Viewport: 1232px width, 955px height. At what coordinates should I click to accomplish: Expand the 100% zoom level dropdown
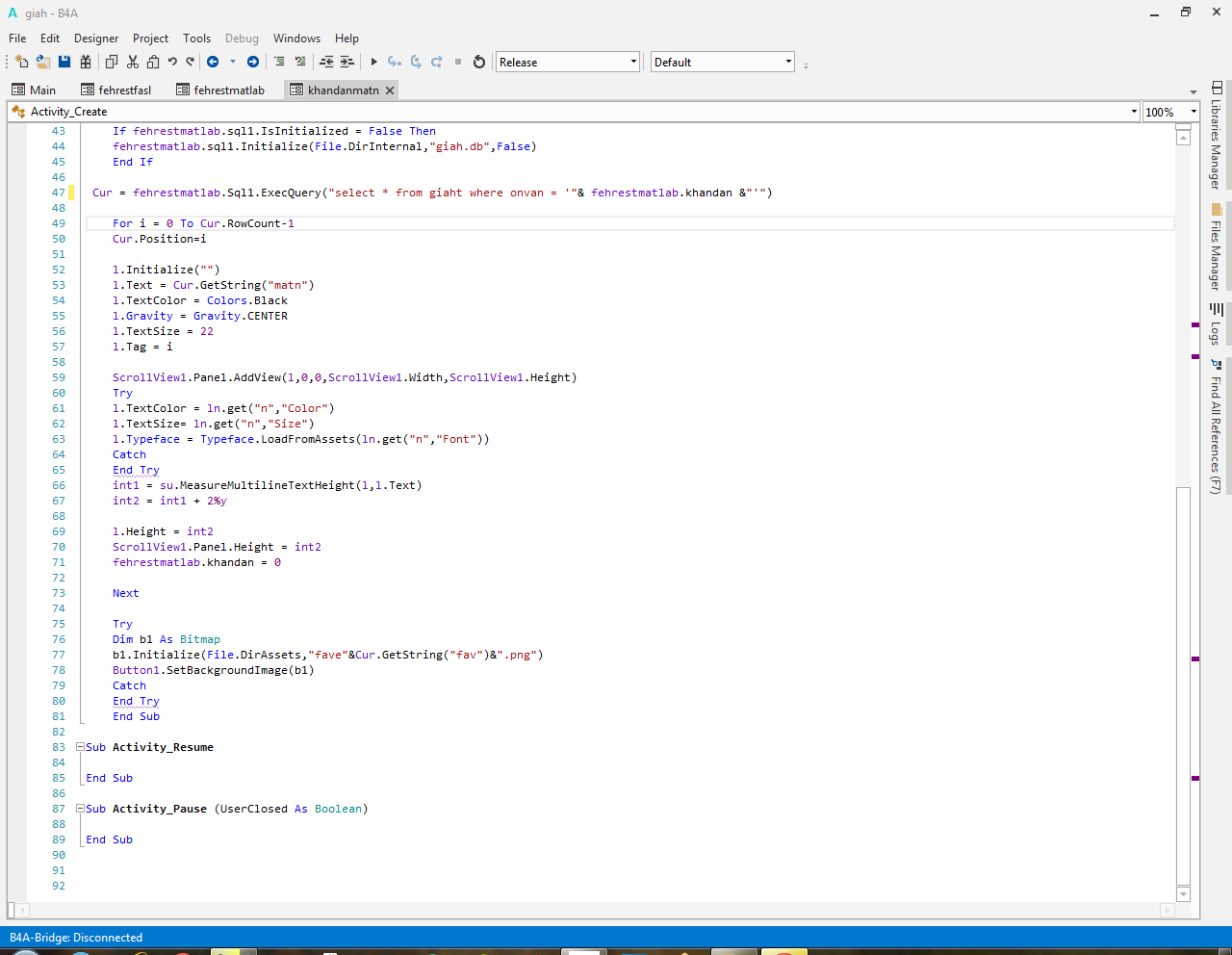1193,112
